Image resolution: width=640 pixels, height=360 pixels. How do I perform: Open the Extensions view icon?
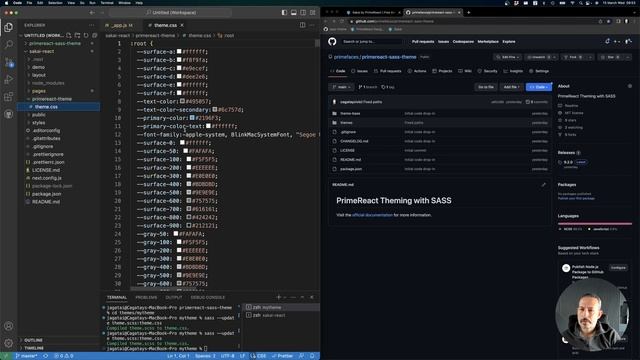click(x=9, y=97)
